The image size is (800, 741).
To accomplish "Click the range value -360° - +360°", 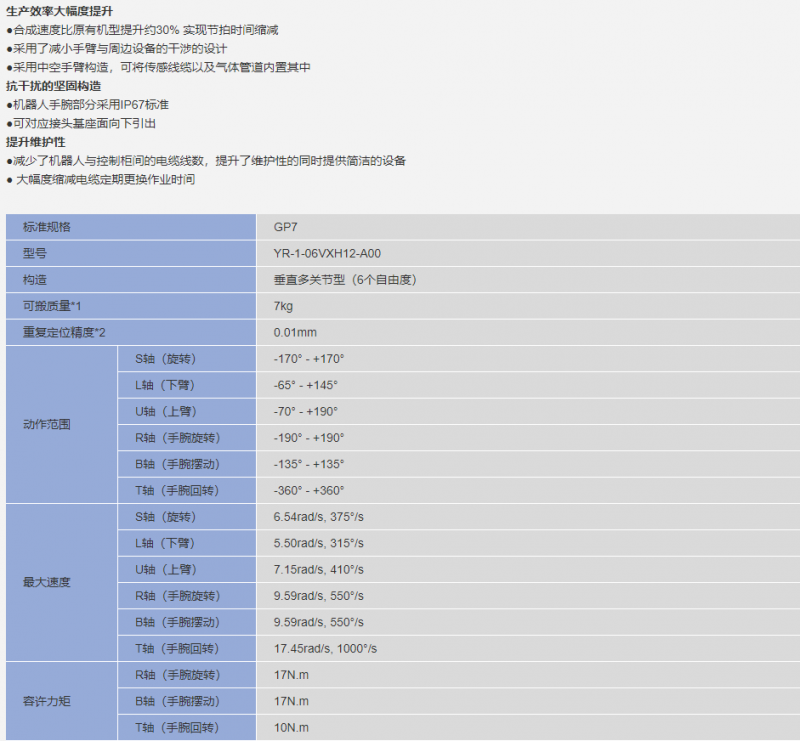I will 309,491.
